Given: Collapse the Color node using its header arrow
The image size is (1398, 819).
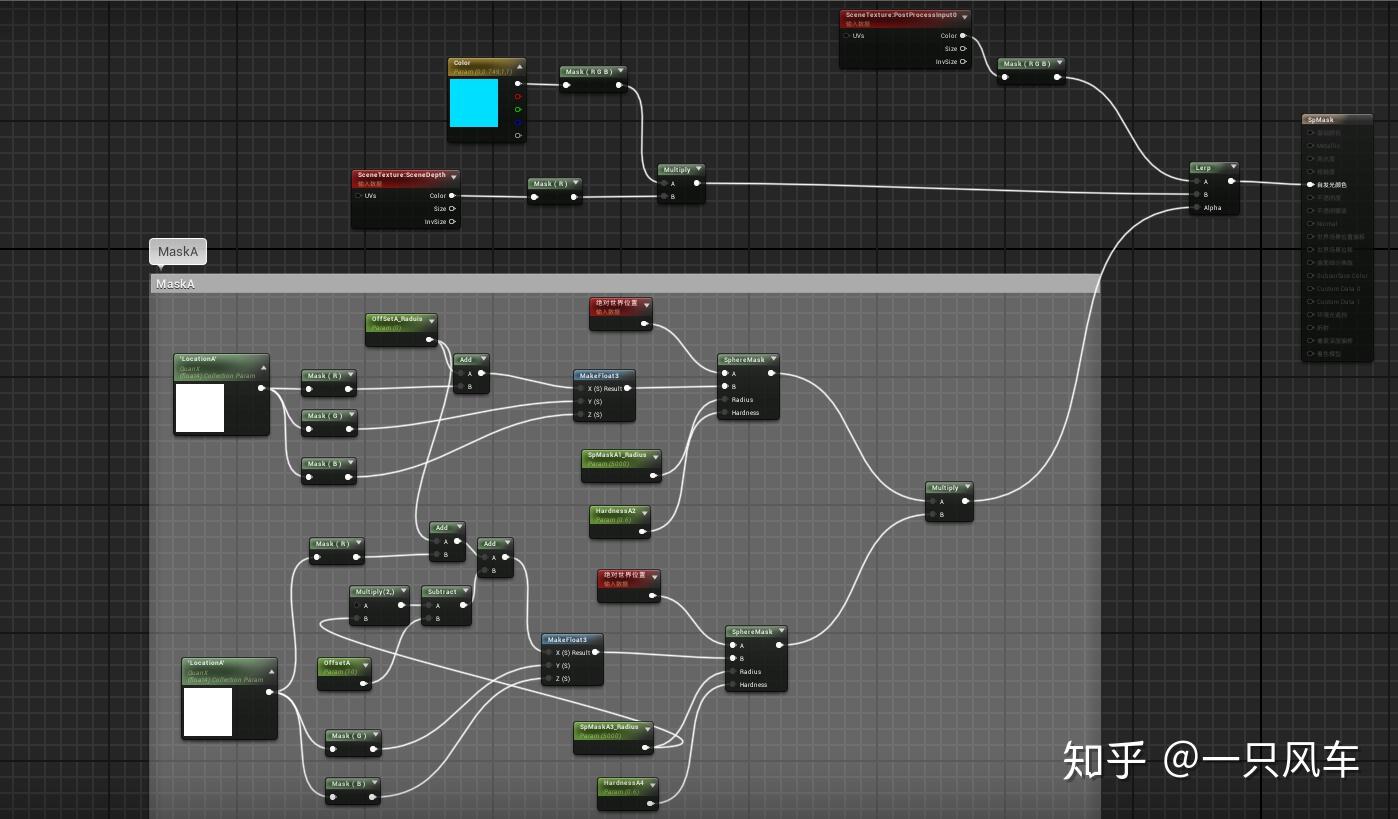Looking at the screenshot, I should coord(519,66).
